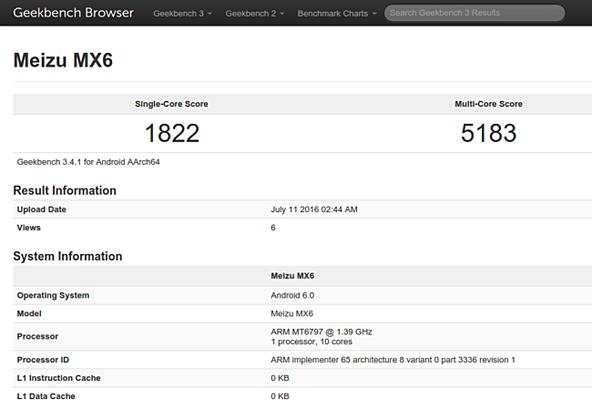Click the Operating System label

pos(53,295)
